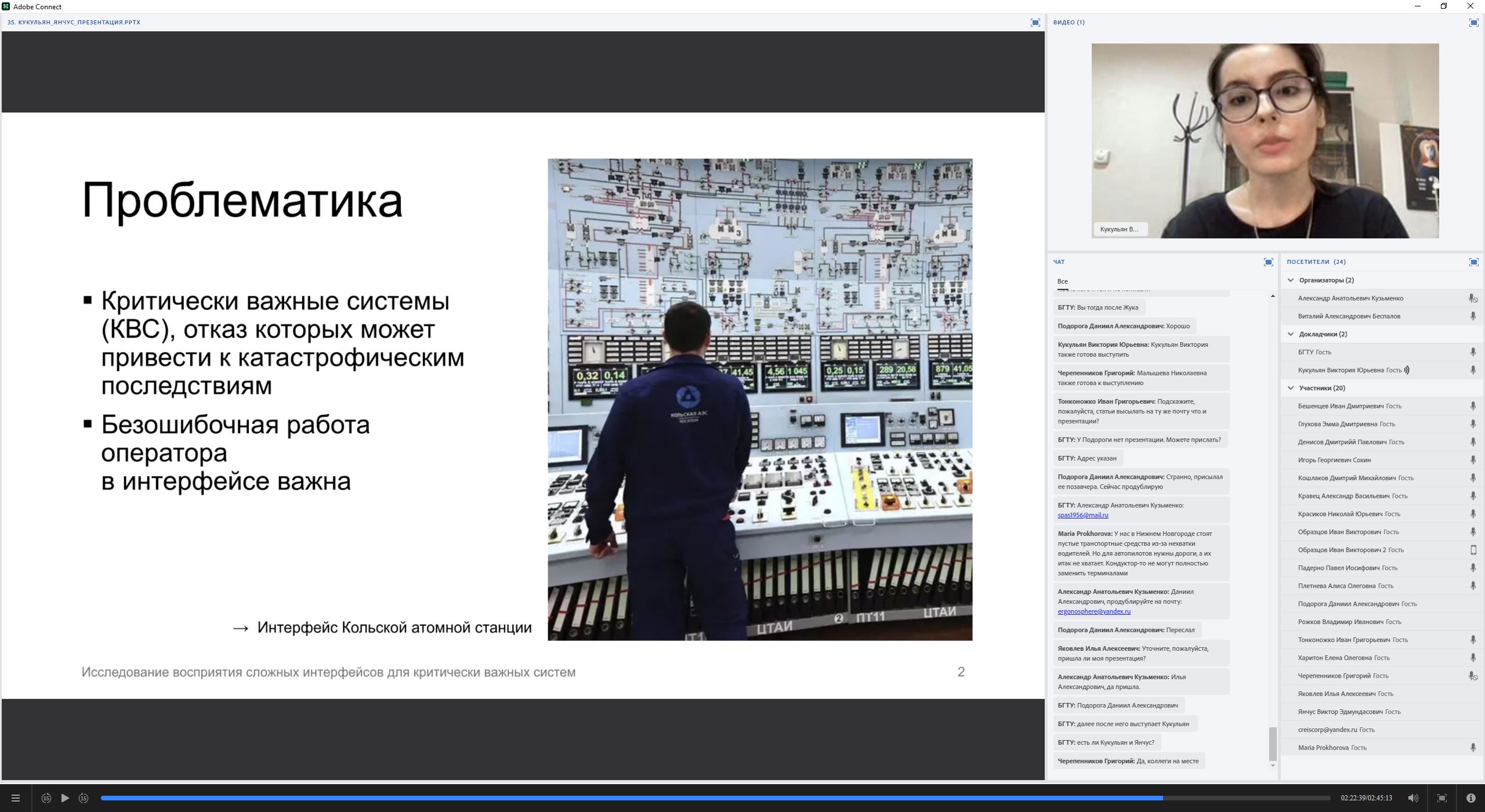Maximize the Чат pod
This screenshot has height=812, width=1485.
(x=1268, y=262)
